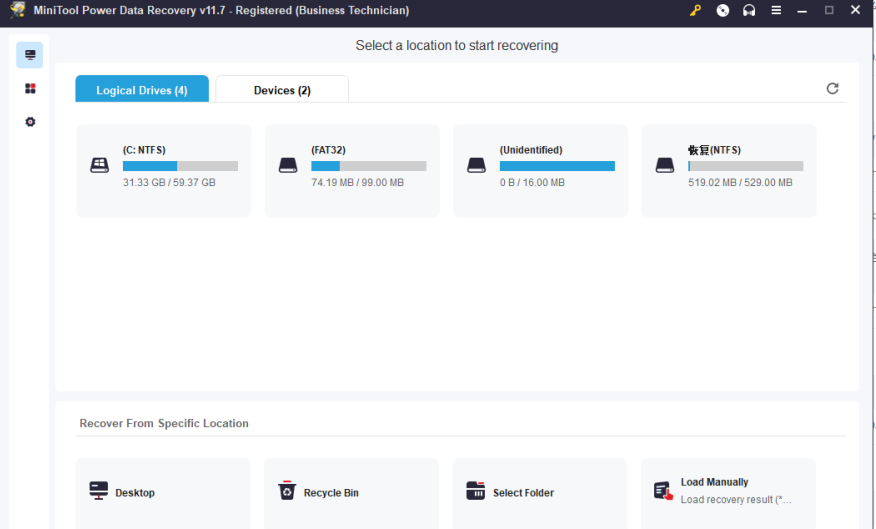Click the Recover From Specific Location heading
The height and width of the screenshot is (529, 876).
coord(164,423)
